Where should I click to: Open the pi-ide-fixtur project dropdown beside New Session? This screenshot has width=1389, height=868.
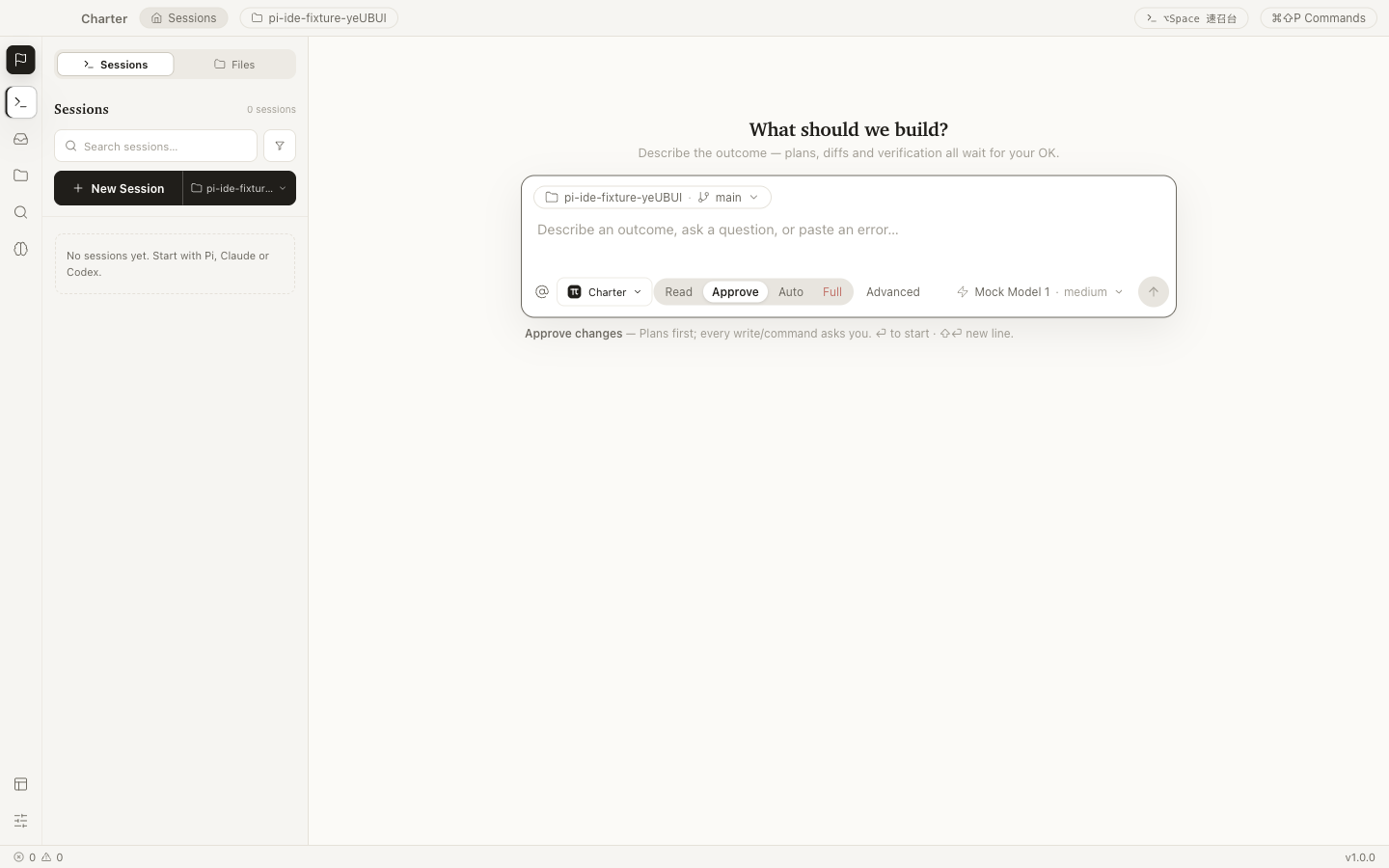tap(239, 188)
